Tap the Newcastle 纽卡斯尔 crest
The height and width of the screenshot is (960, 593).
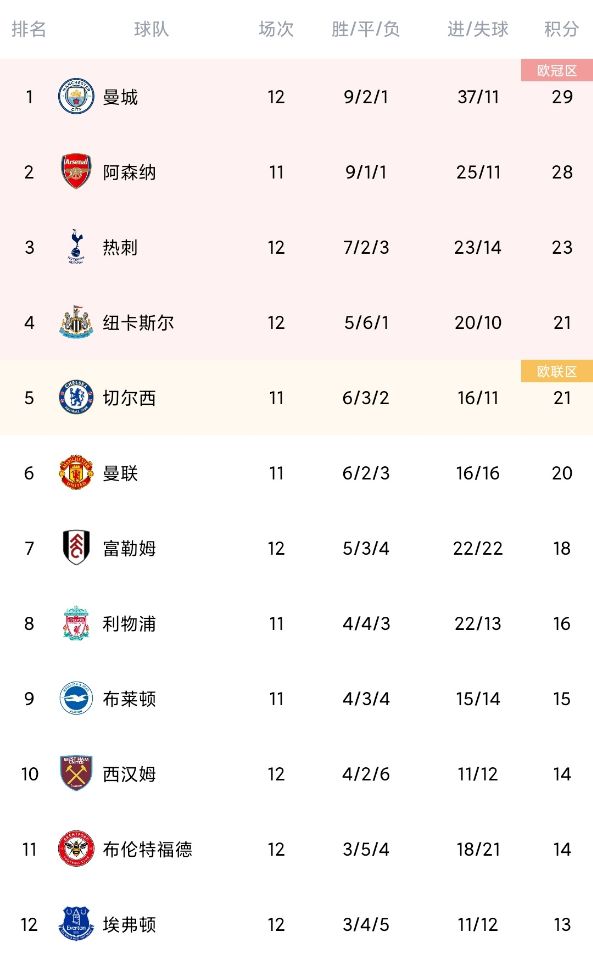[x=76, y=322]
